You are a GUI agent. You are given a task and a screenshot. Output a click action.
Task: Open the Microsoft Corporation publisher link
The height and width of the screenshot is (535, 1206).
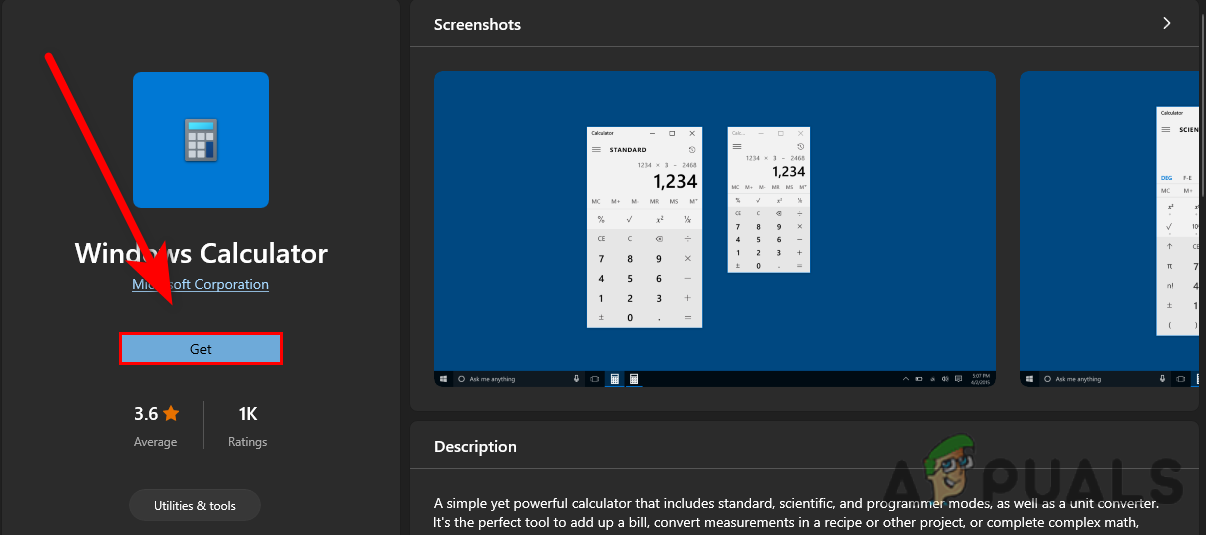(x=200, y=284)
